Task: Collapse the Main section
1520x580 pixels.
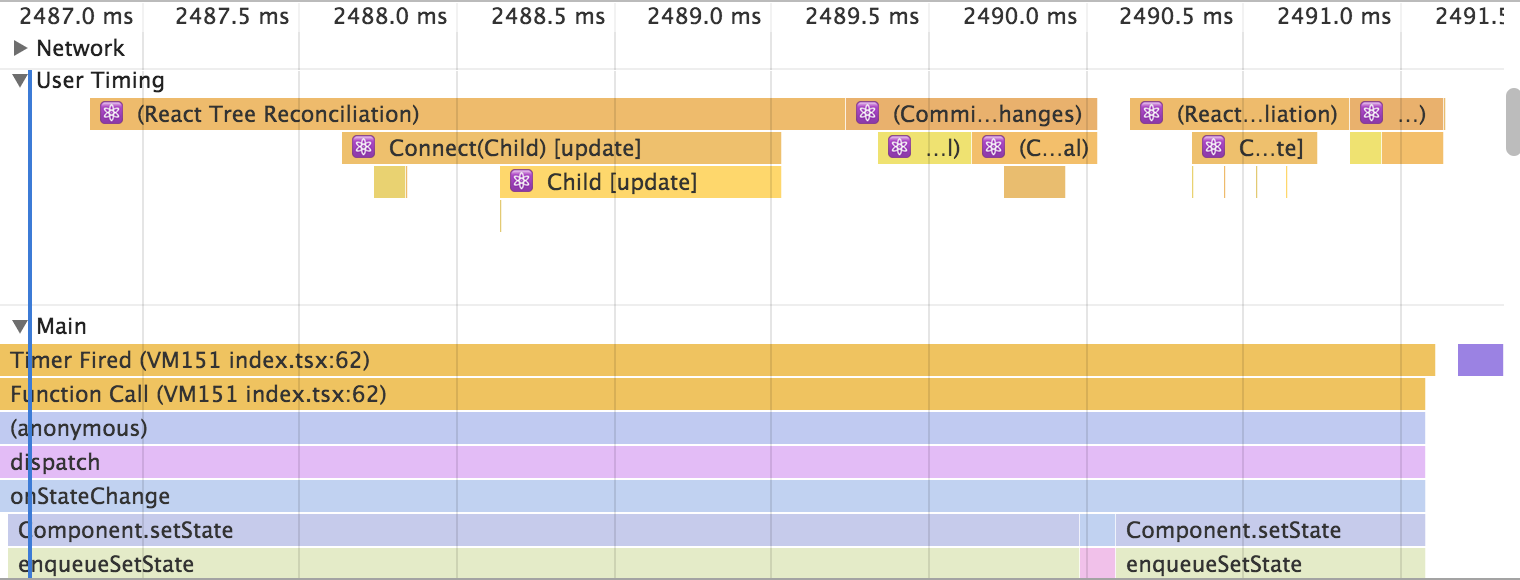Action: pos(20,325)
